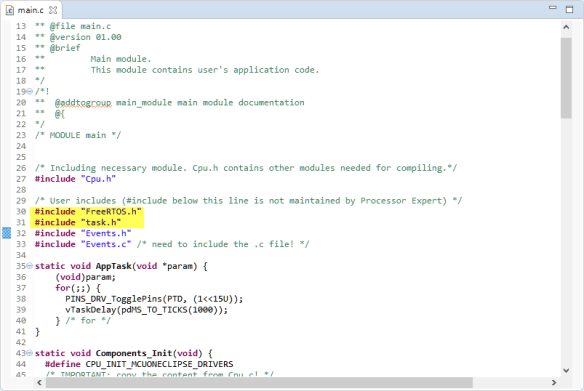Maximize the editor pane
The height and width of the screenshot is (391, 584).
tap(569, 9)
